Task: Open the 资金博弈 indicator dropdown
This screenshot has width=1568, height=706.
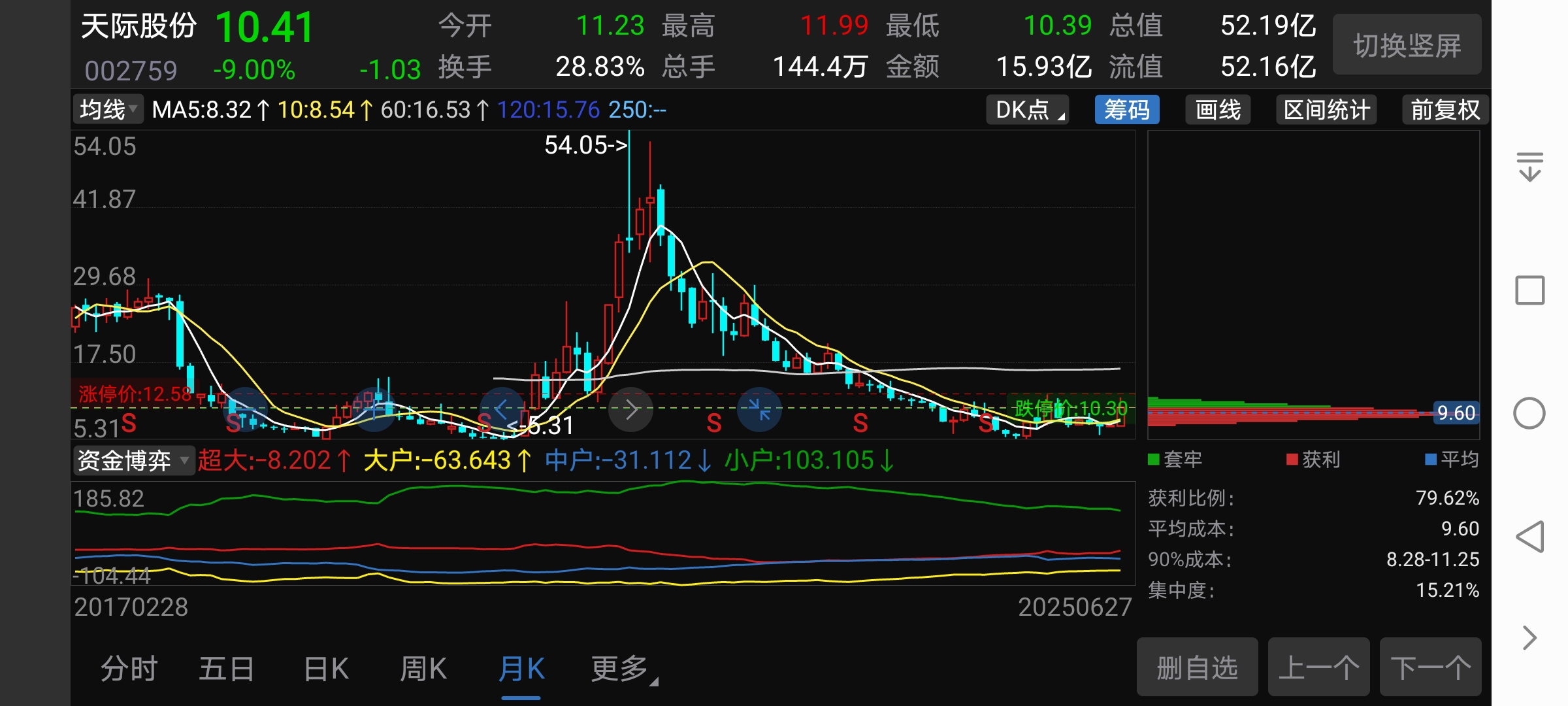Action: click(134, 460)
